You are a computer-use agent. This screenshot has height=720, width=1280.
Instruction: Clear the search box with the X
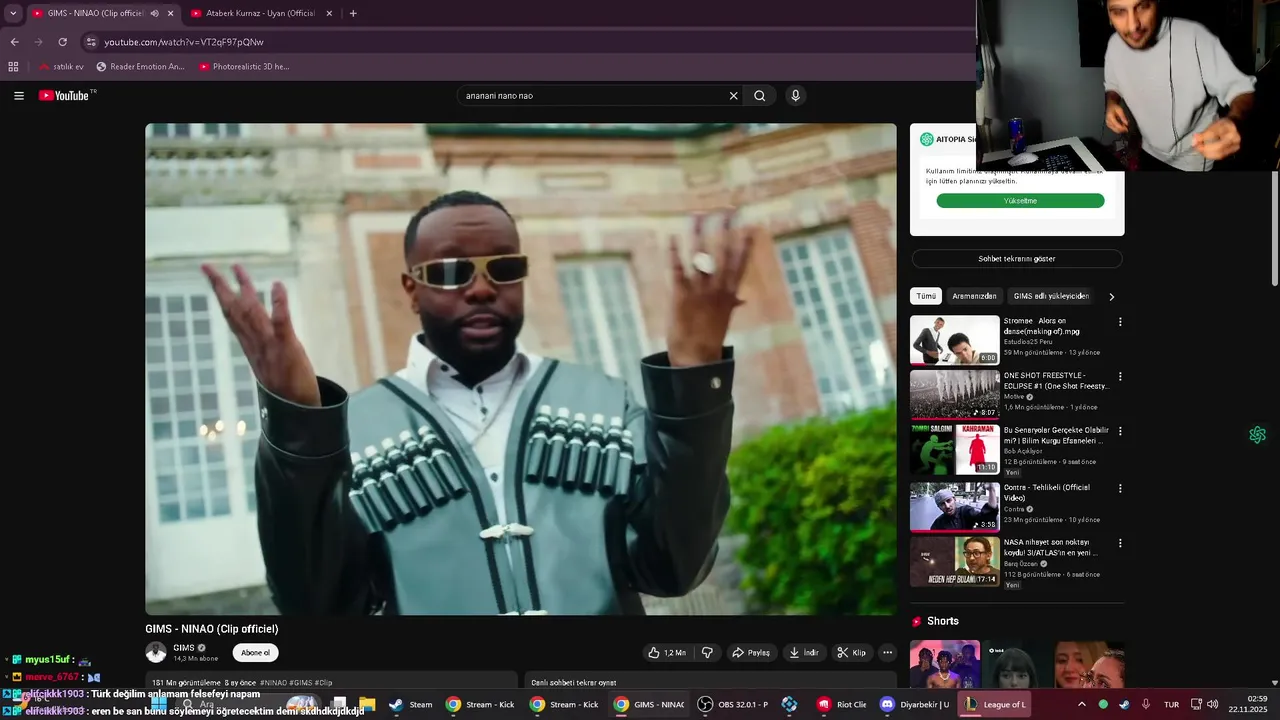click(x=733, y=96)
